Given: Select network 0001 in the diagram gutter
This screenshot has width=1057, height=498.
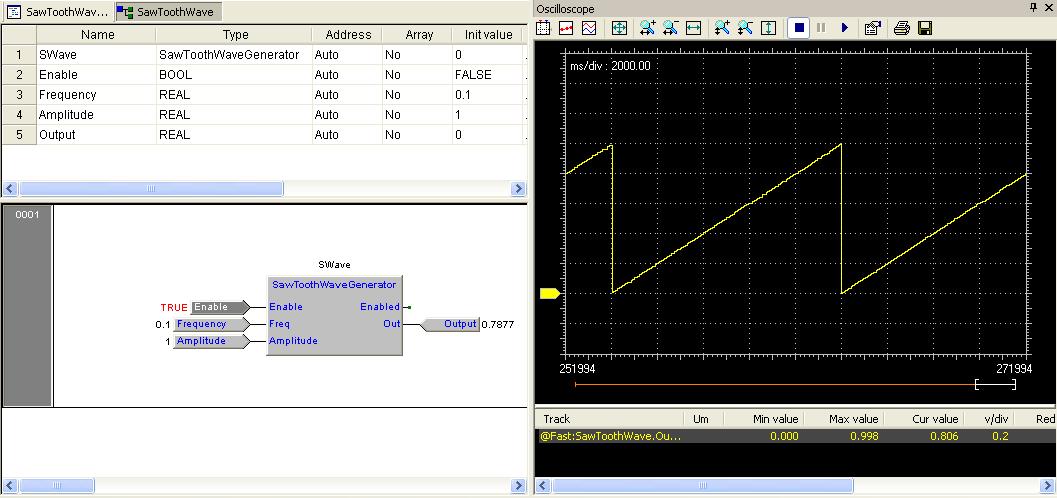Looking at the screenshot, I should coord(27,305).
